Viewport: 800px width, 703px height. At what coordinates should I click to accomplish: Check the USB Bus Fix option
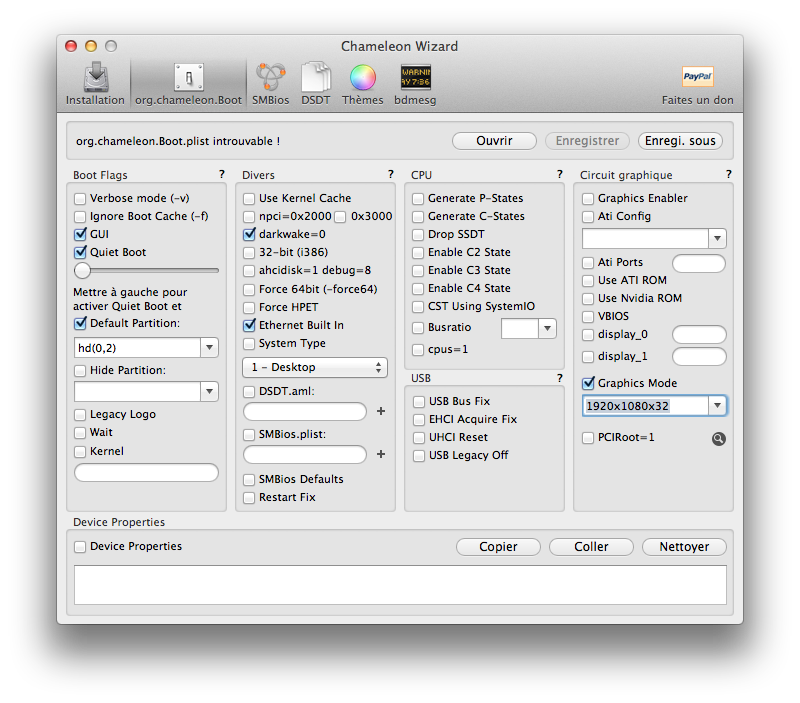click(419, 401)
